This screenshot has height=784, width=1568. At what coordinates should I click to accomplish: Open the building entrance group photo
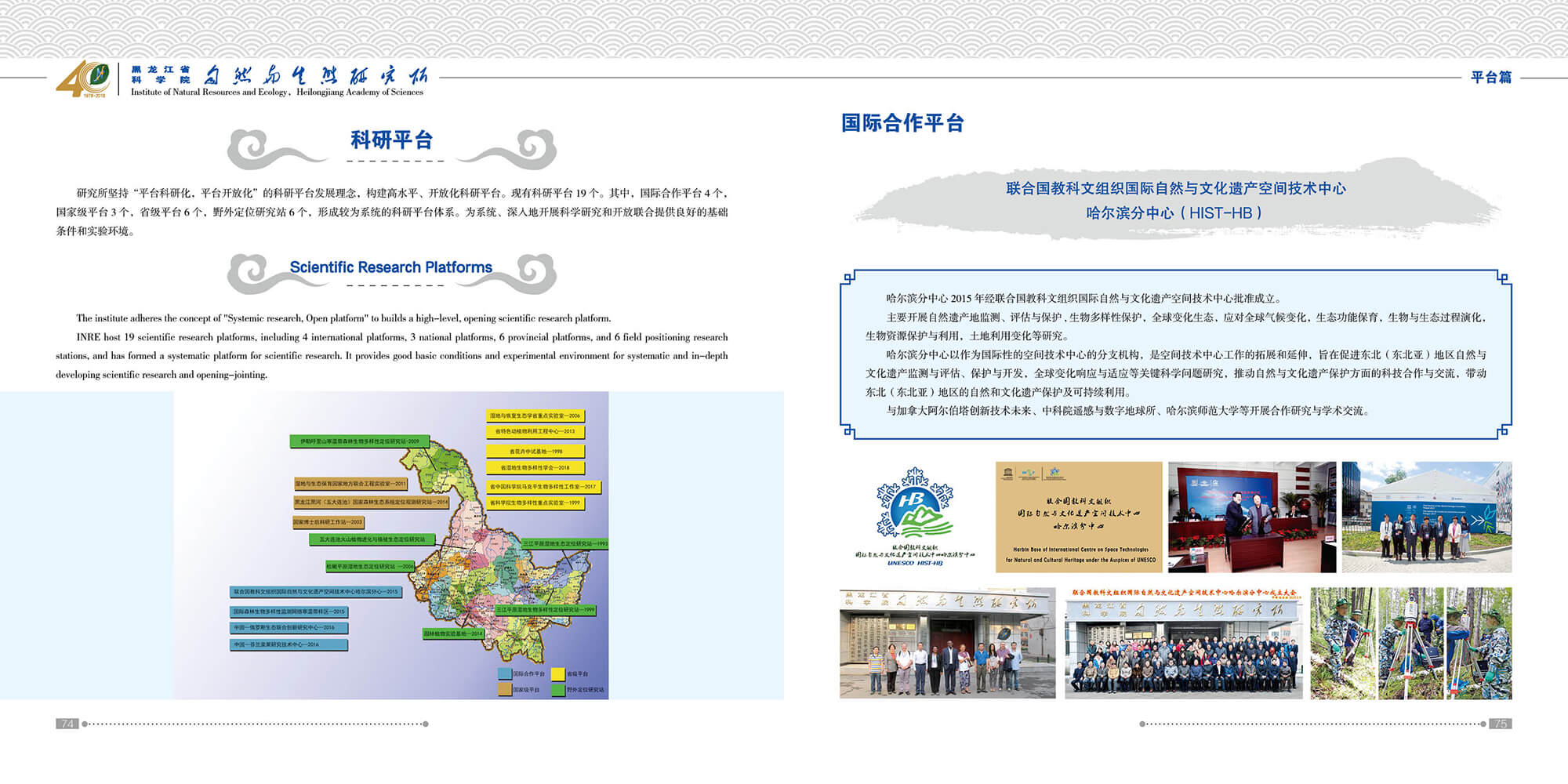coord(948,643)
